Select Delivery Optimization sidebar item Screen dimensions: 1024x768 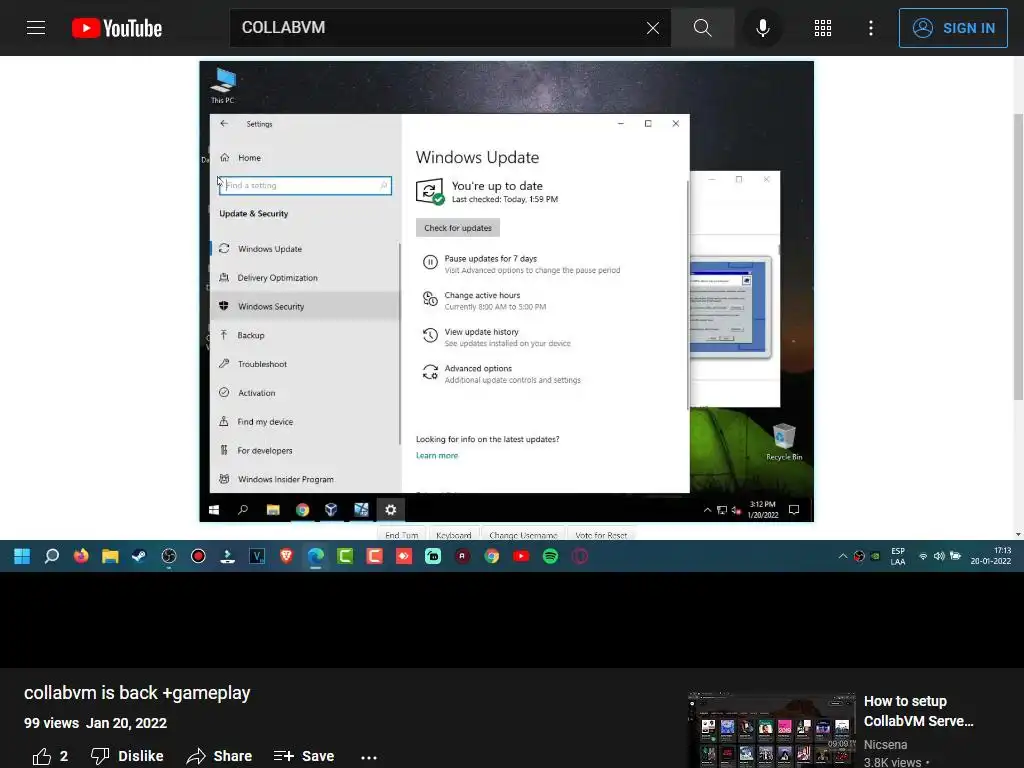point(304,278)
